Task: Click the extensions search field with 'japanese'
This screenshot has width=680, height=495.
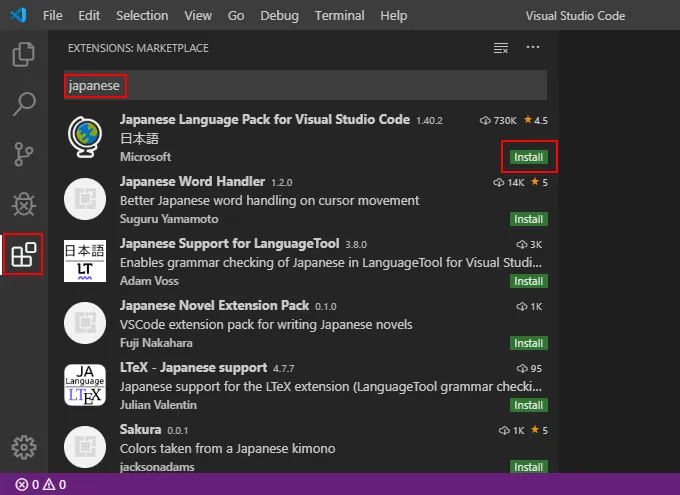Action: click(x=305, y=85)
